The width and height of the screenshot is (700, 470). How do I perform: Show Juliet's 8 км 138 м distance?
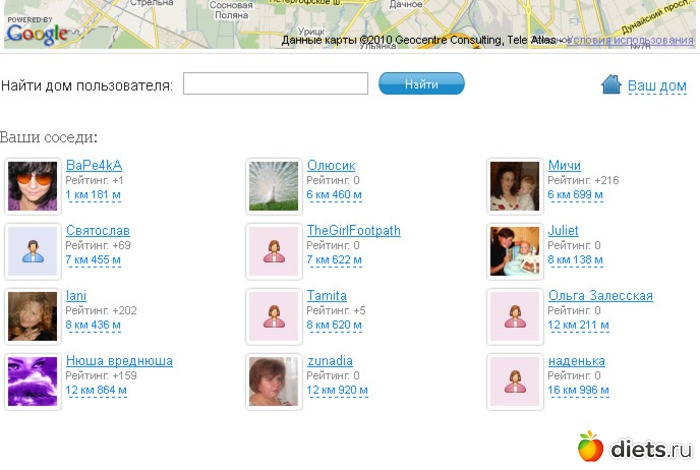coord(575,260)
